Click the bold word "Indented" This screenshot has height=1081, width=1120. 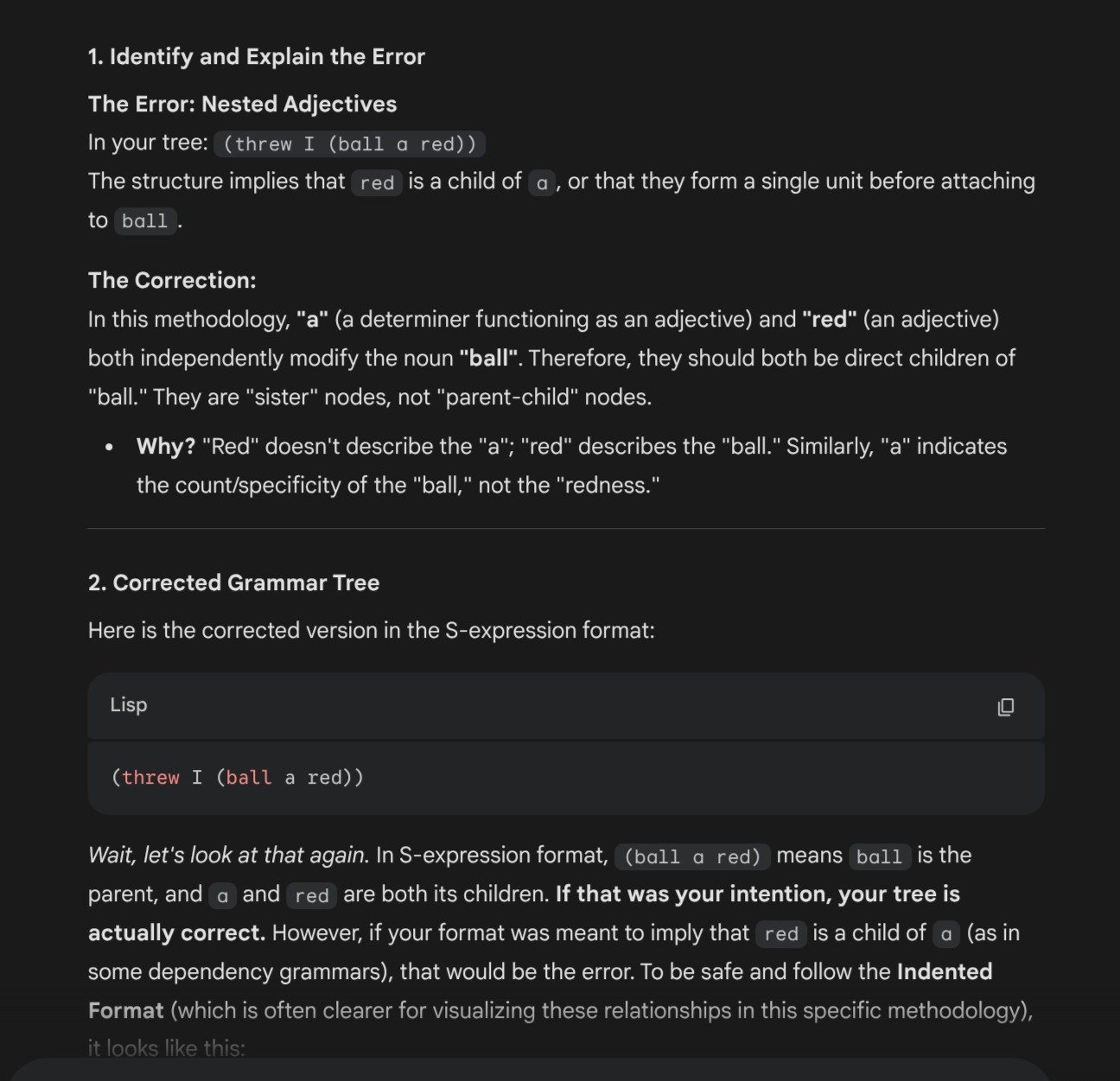point(945,972)
